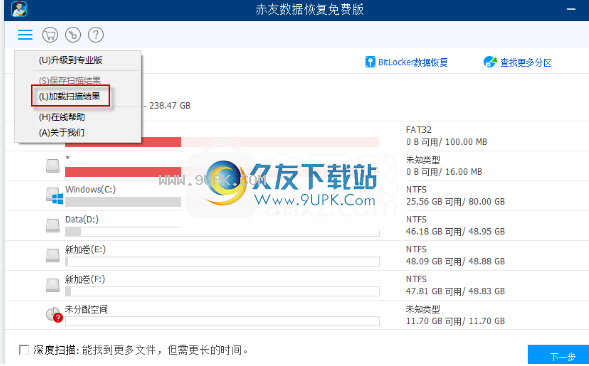This screenshot has width=589, height=366.
Task: Click 48.09 GB 可用/ 48.88 GB text
Action: [455, 261]
